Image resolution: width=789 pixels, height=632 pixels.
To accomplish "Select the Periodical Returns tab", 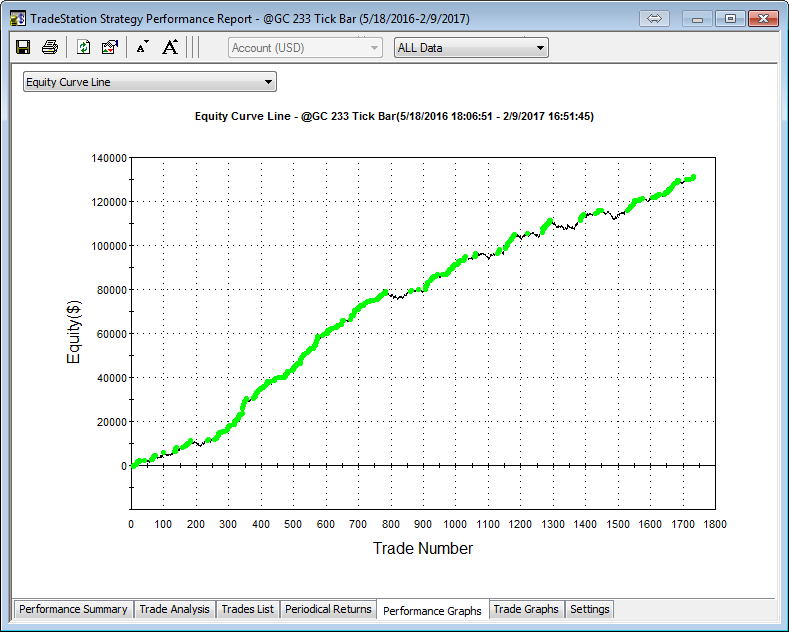I will [328, 609].
